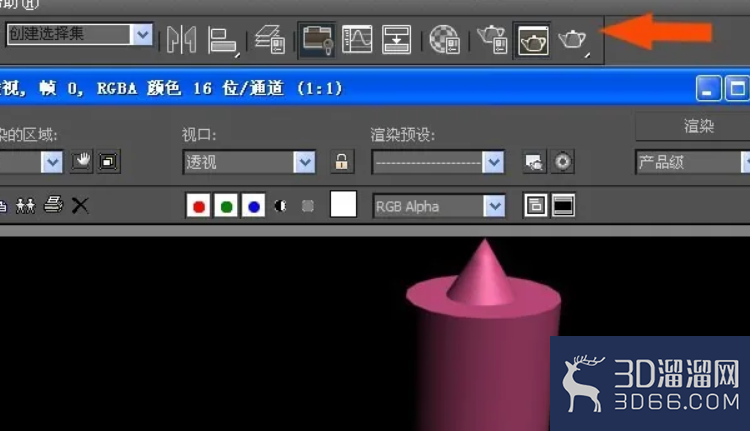
Task: Toggle the monochrome gray square icon
Action: pos(308,206)
